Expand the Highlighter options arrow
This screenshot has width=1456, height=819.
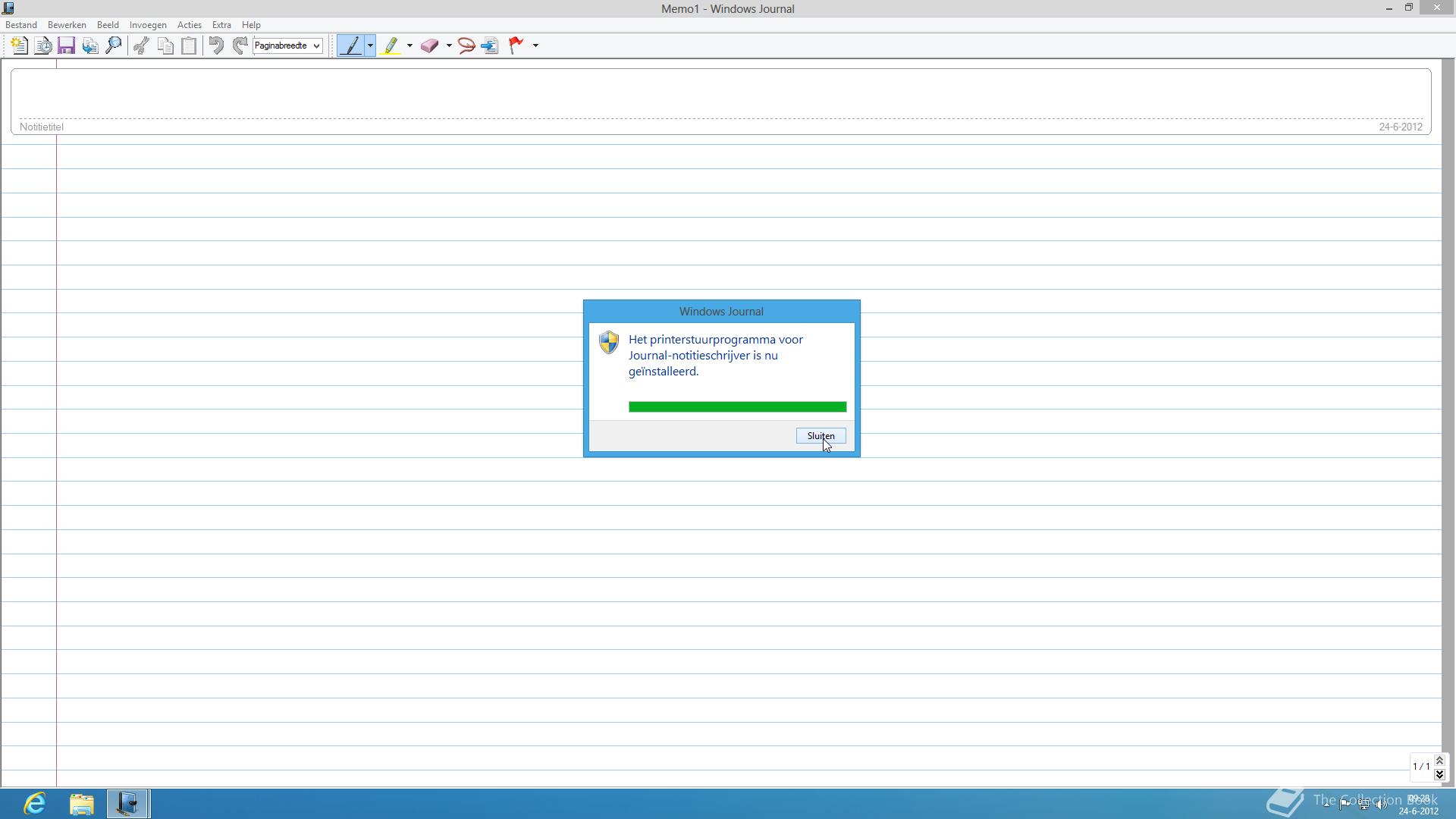point(409,45)
